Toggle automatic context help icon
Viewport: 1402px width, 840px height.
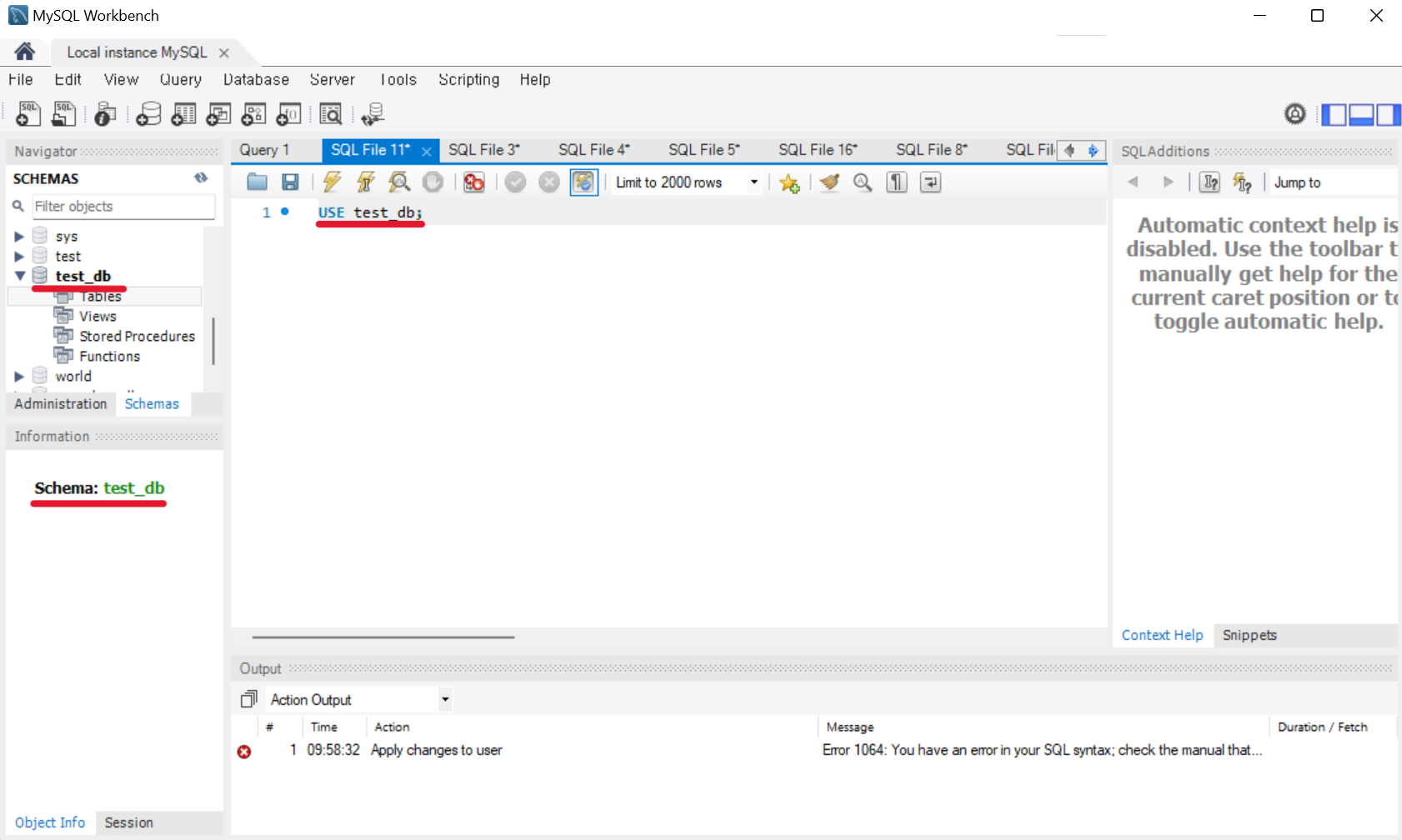pyautogui.click(x=1243, y=182)
